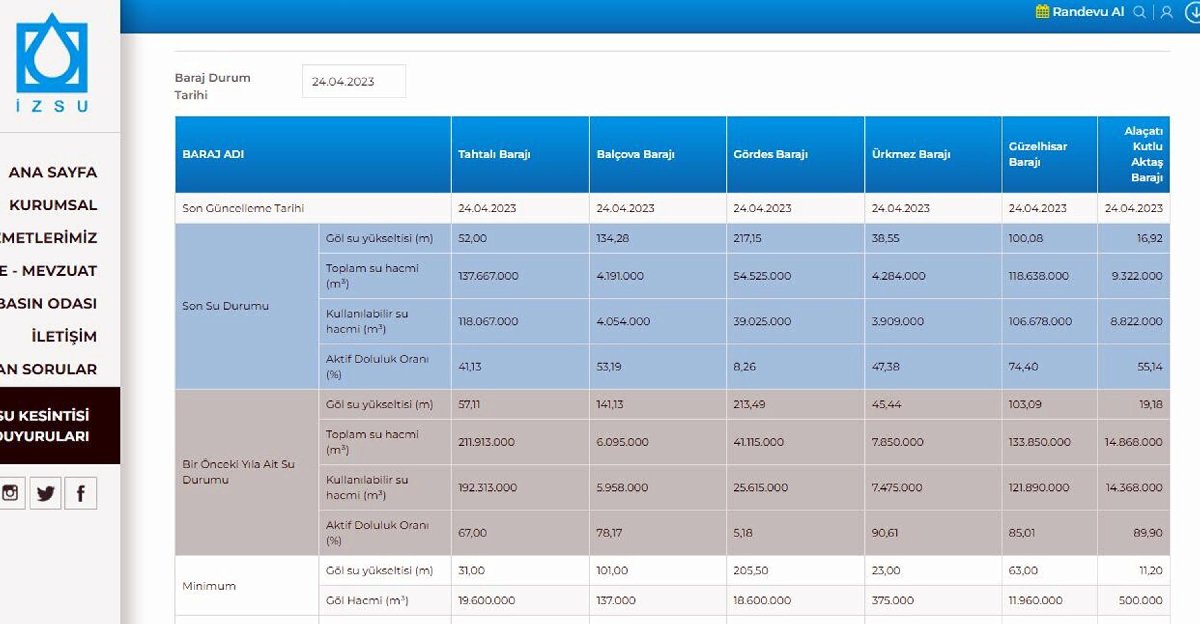Select the Güzelhisar Barajı column header
The image size is (1200, 624).
coord(1038,154)
